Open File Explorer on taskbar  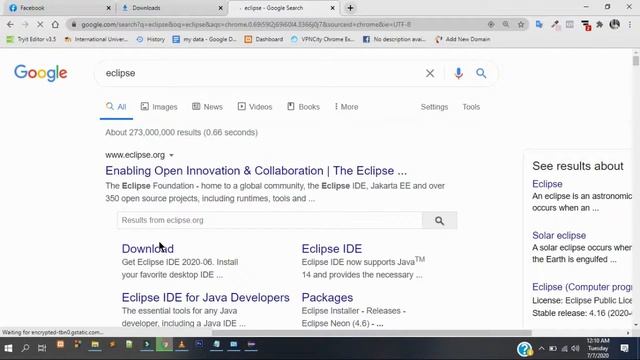click(95, 345)
